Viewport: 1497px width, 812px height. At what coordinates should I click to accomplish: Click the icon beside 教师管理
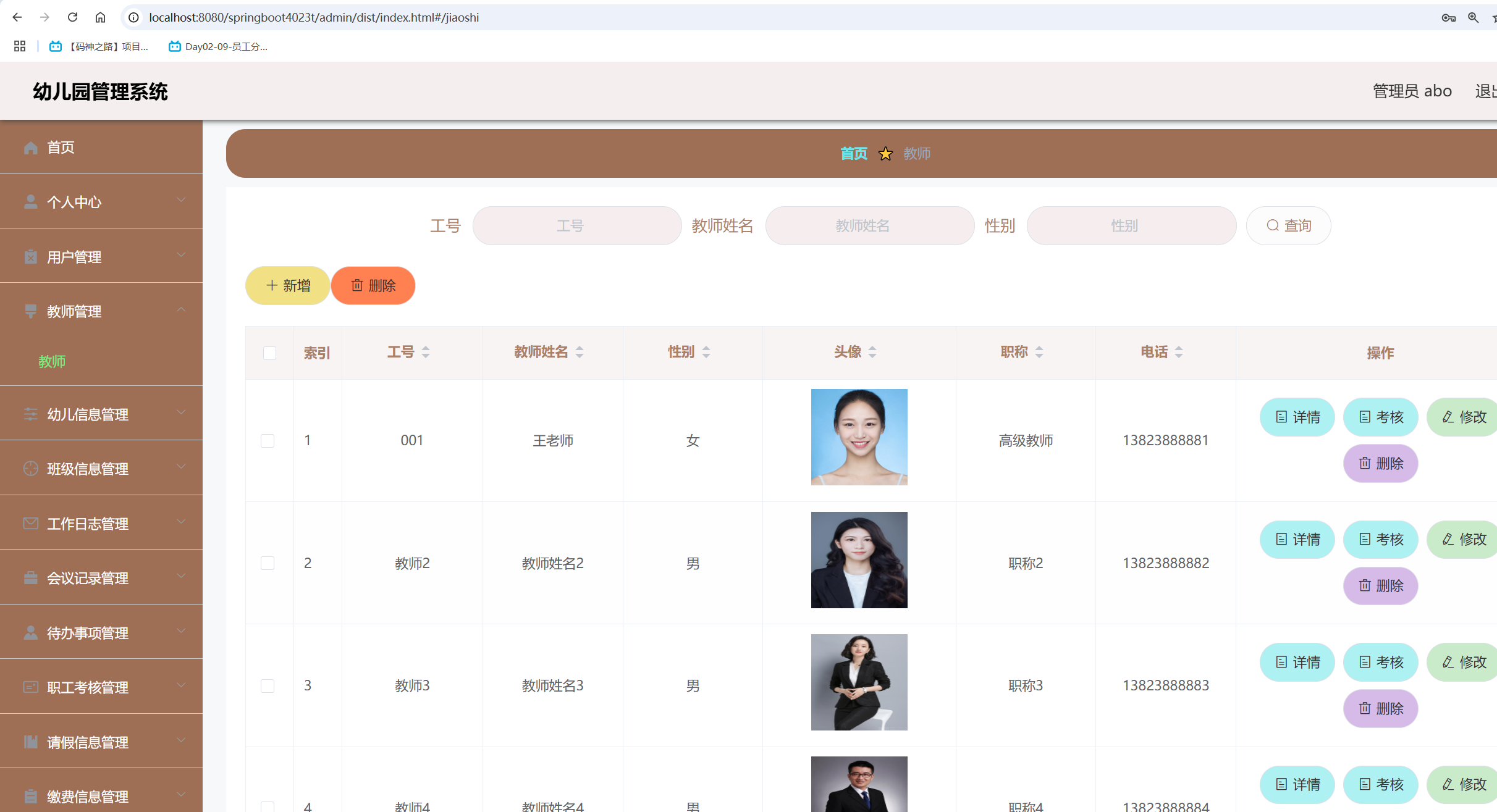pyautogui.click(x=30, y=311)
